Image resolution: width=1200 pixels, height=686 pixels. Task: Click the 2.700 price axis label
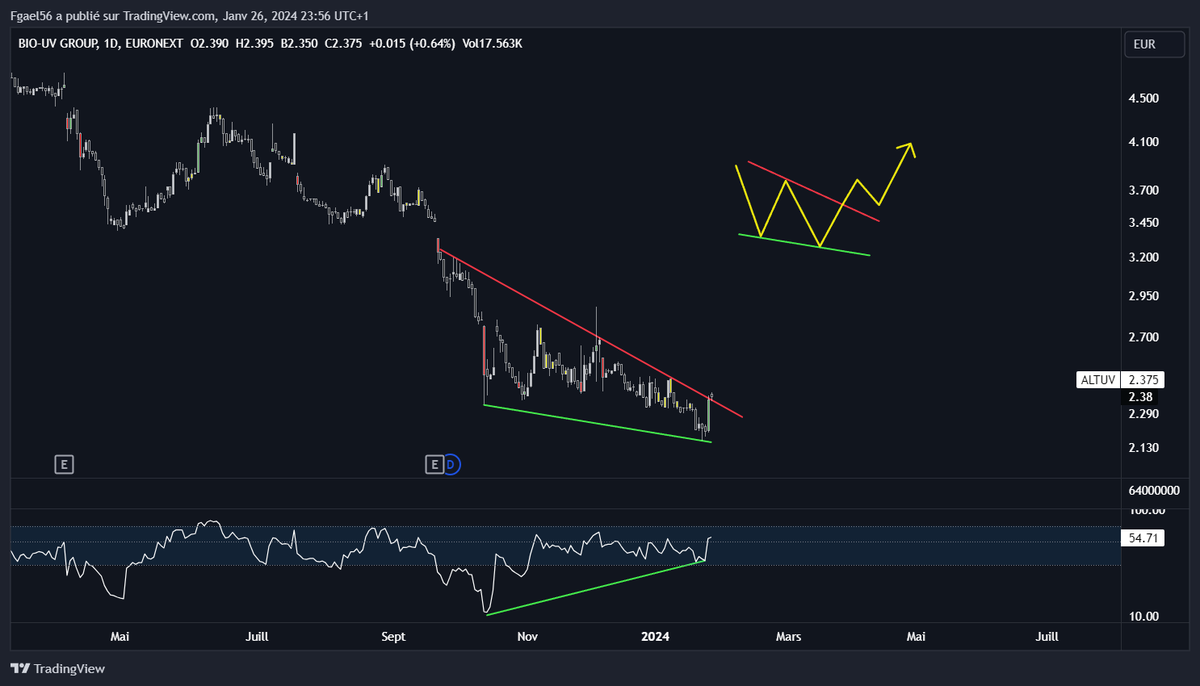tap(1142, 337)
